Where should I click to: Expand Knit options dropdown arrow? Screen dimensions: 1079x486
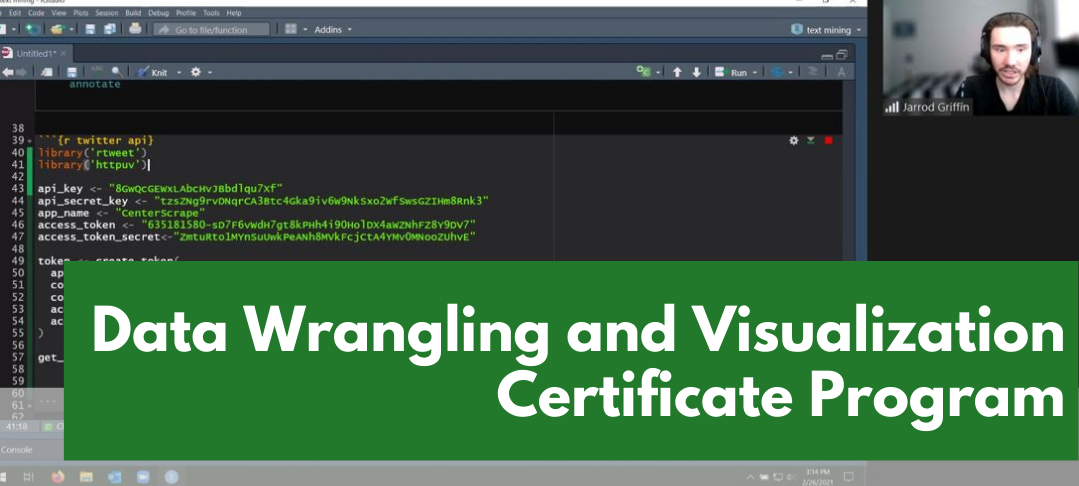coord(179,73)
